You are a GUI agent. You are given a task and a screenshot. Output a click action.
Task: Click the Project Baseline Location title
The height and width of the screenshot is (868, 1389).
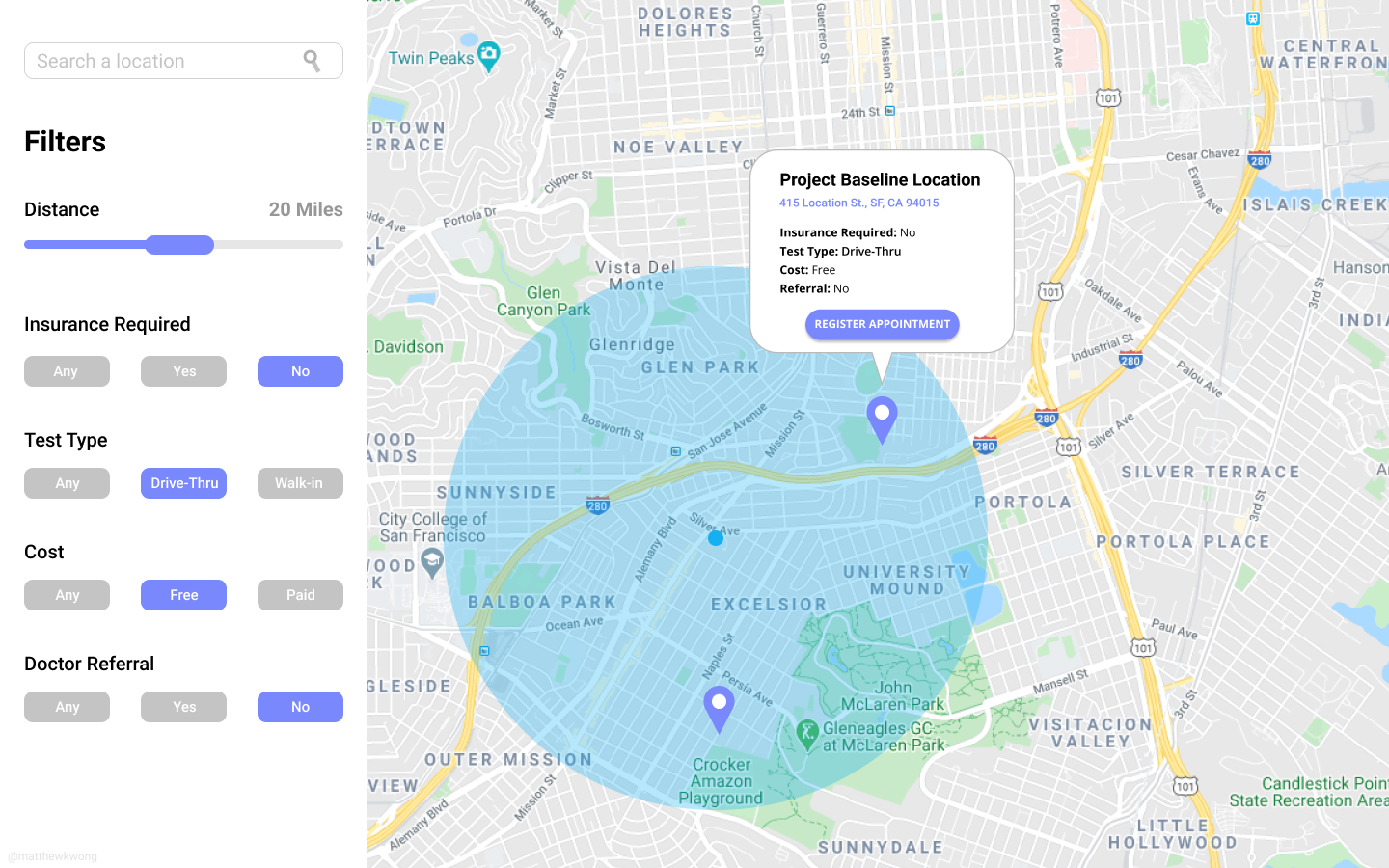click(x=880, y=179)
